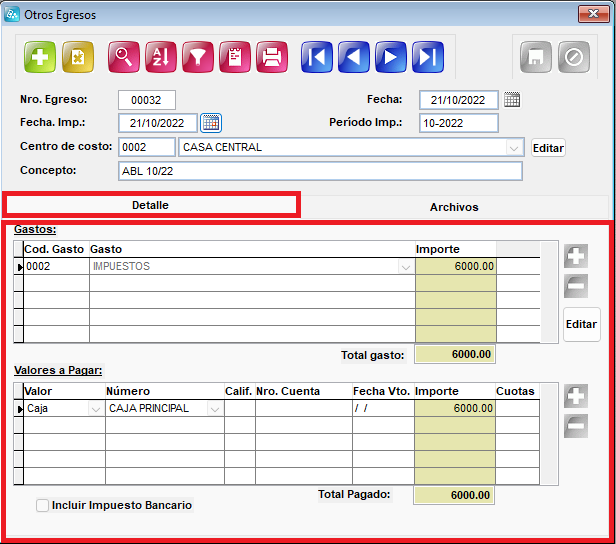
Task: Click Valores Importe cell 6000.00
Action: [x=455, y=408]
